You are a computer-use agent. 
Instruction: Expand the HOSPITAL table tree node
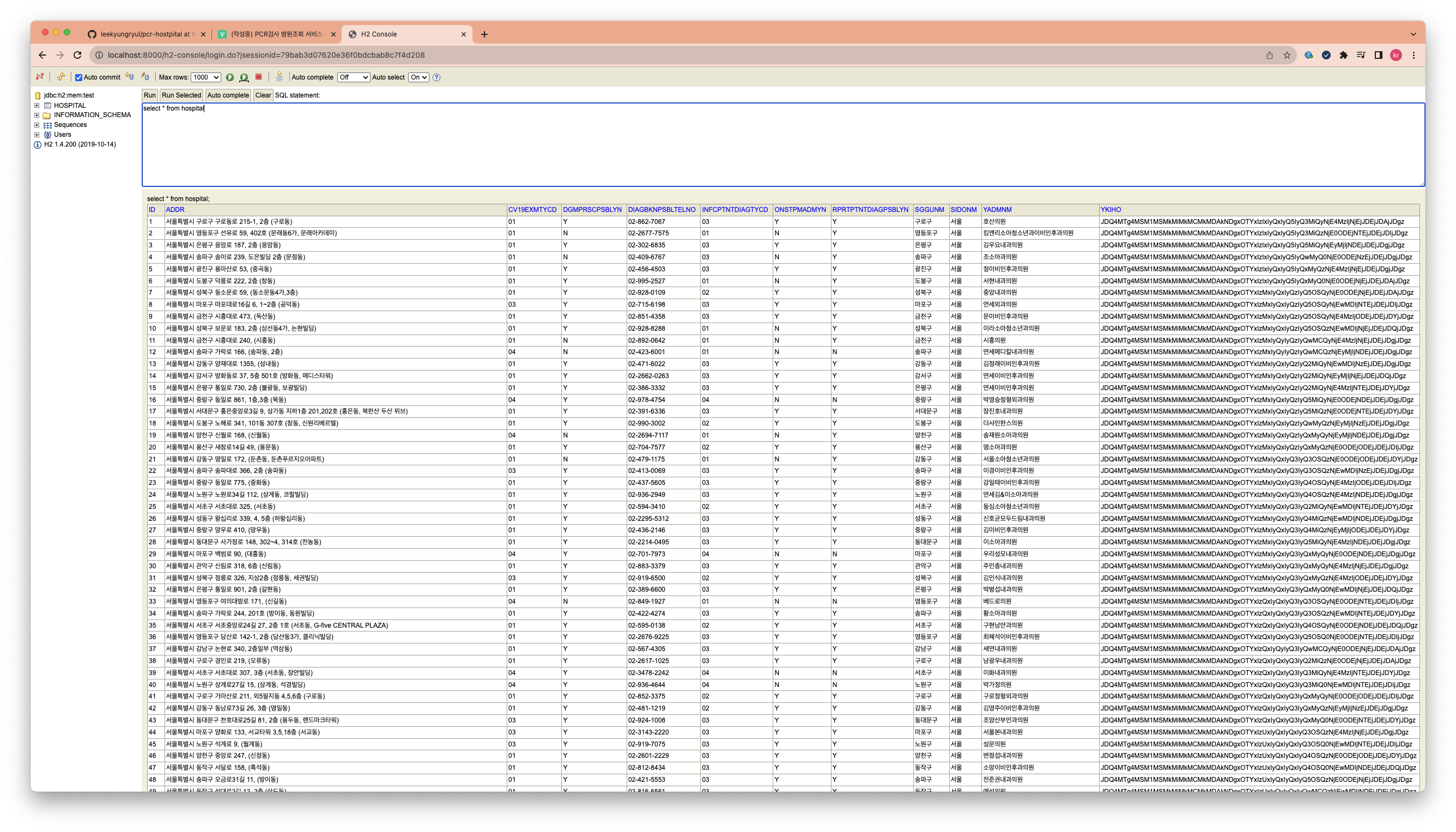(37, 105)
